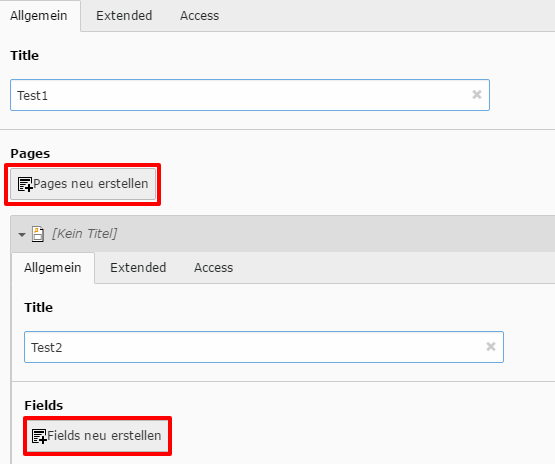Click the [Kein Titel] record title text
Viewport: 555px width, 464px height.
click(85, 234)
